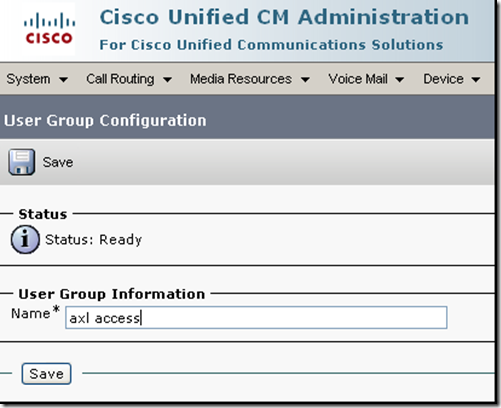Click the floppy disk Save icon
501x408 pixels.
pos(22,162)
